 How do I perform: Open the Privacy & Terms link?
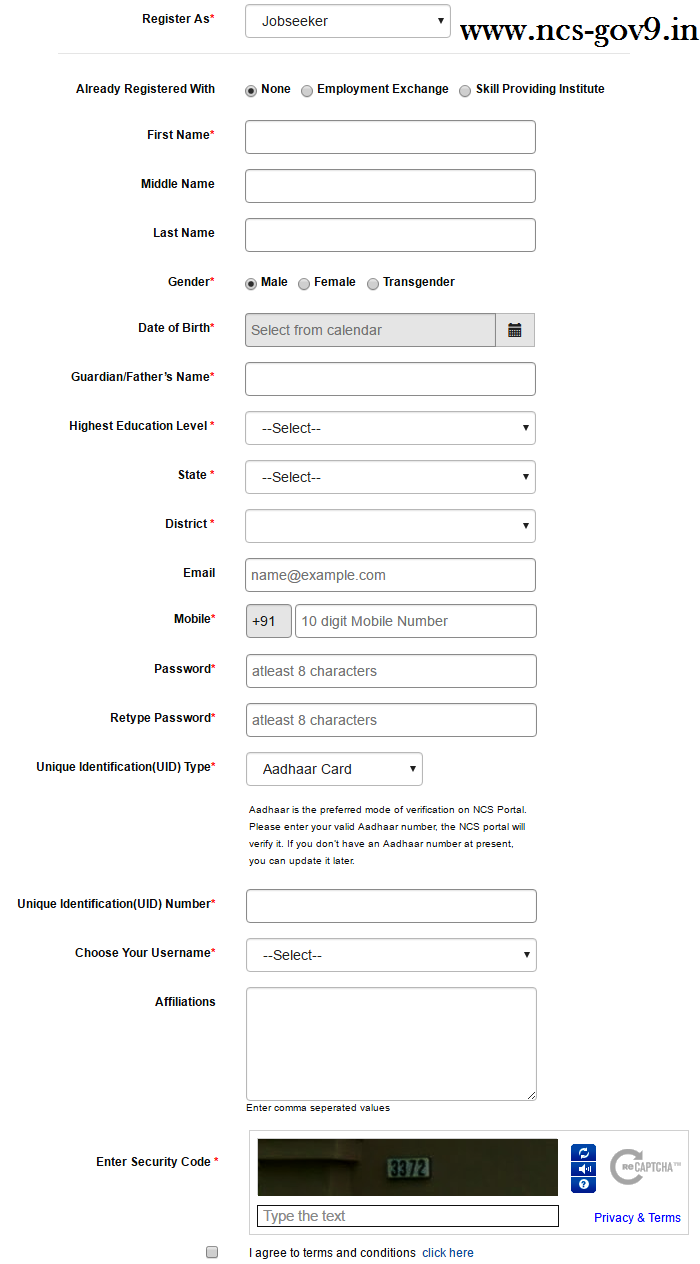pos(637,1217)
